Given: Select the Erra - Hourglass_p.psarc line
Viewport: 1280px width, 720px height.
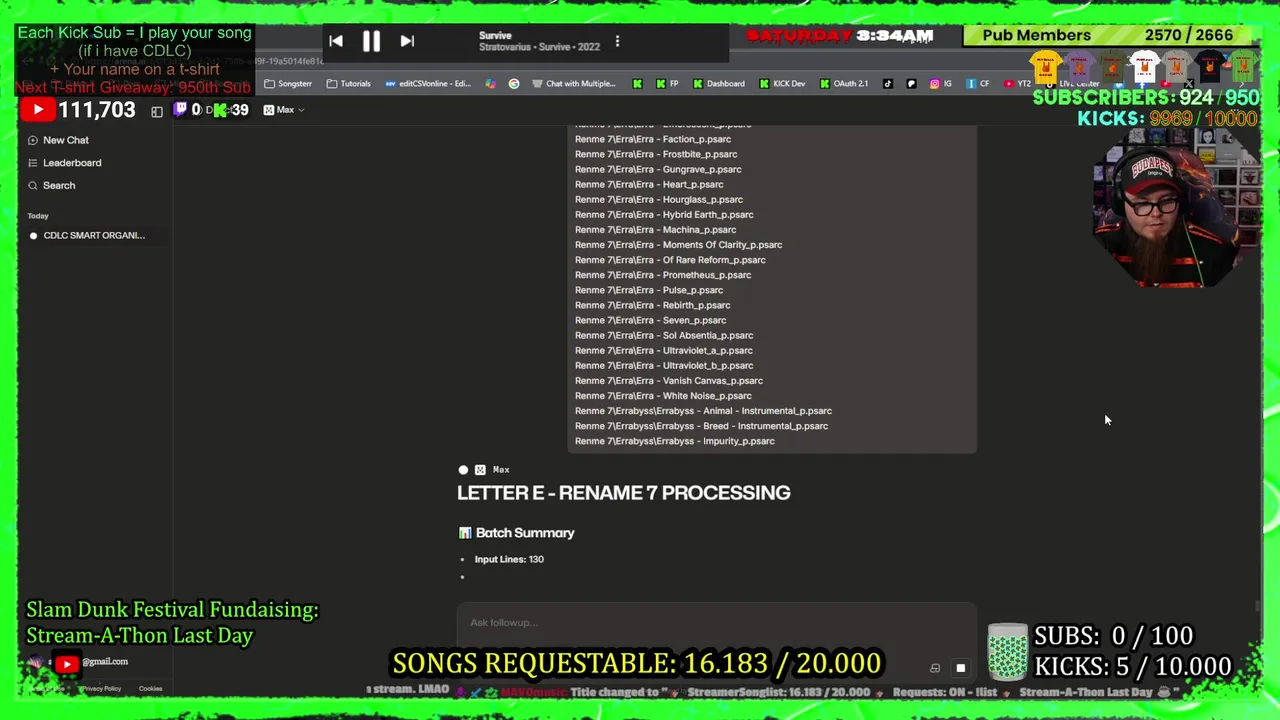Looking at the screenshot, I should coord(659,199).
